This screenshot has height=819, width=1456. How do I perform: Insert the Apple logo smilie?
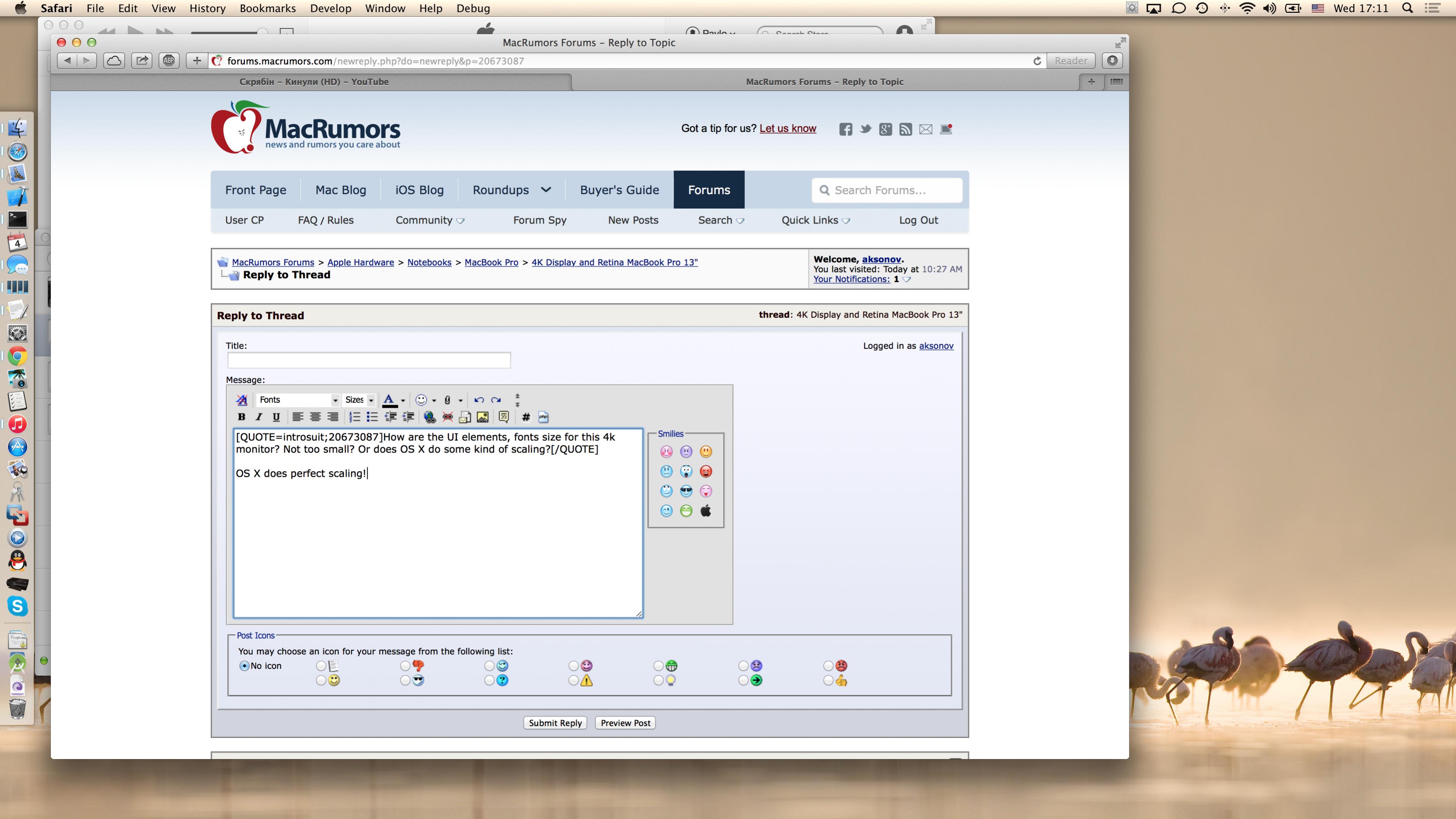pyautogui.click(x=705, y=511)
